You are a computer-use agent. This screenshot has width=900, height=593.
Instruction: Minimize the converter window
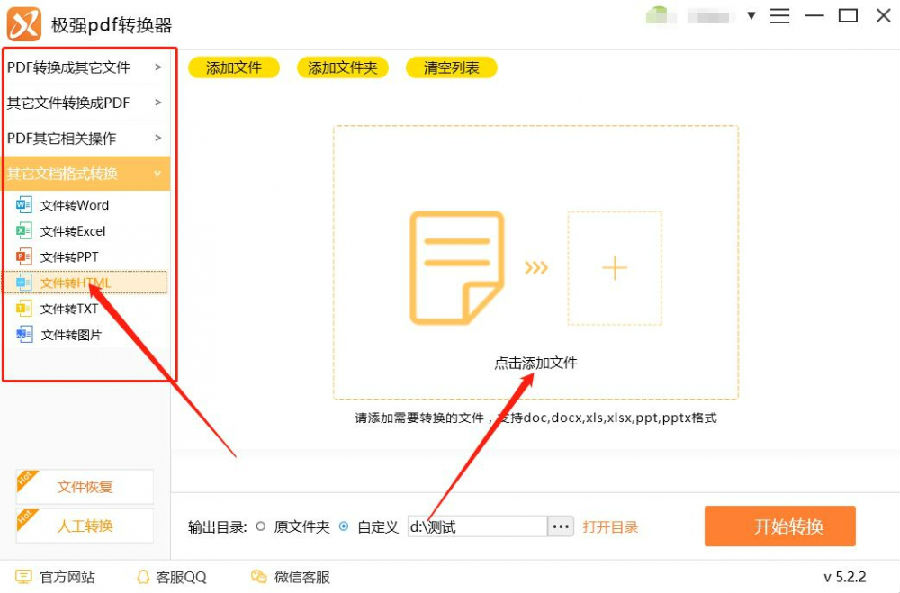[814, 15]
